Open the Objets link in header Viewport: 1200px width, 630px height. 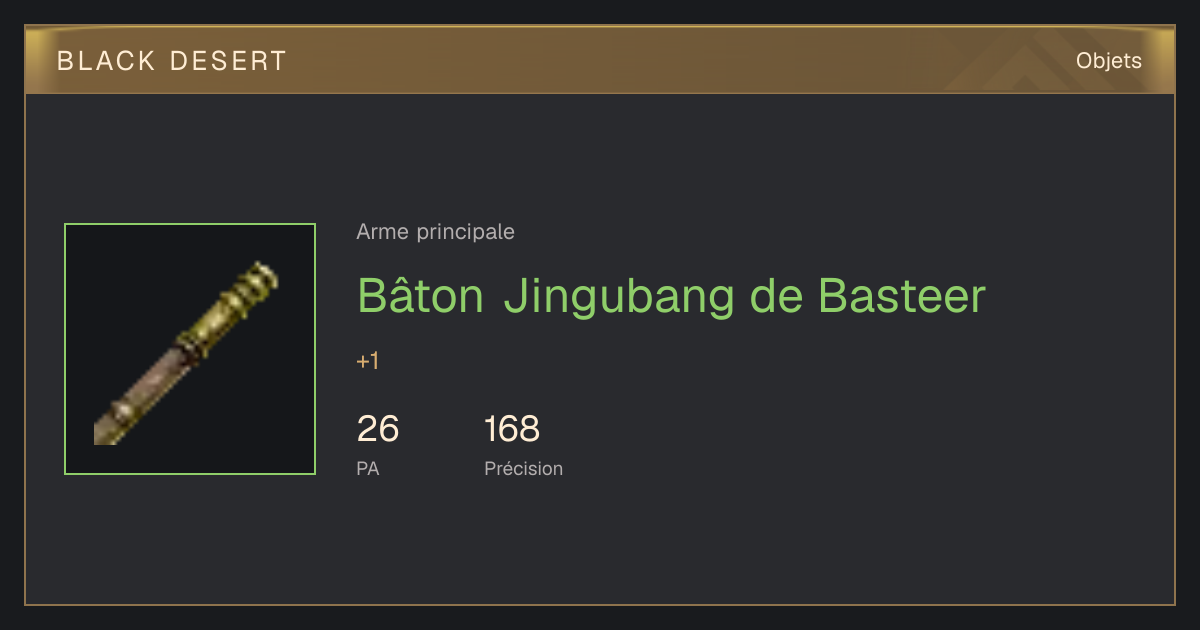[1108, 61]
